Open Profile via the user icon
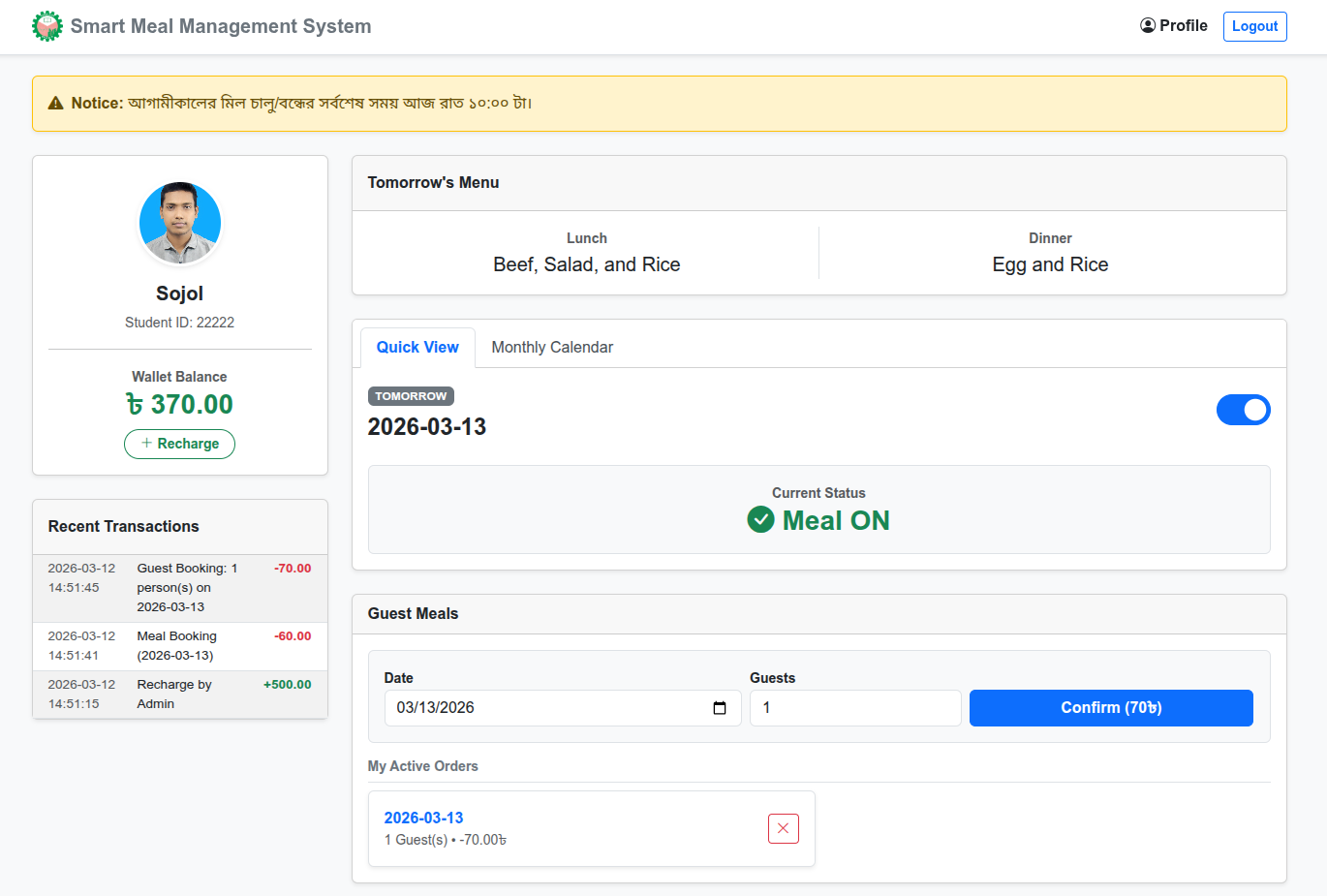 (1148, 26)
